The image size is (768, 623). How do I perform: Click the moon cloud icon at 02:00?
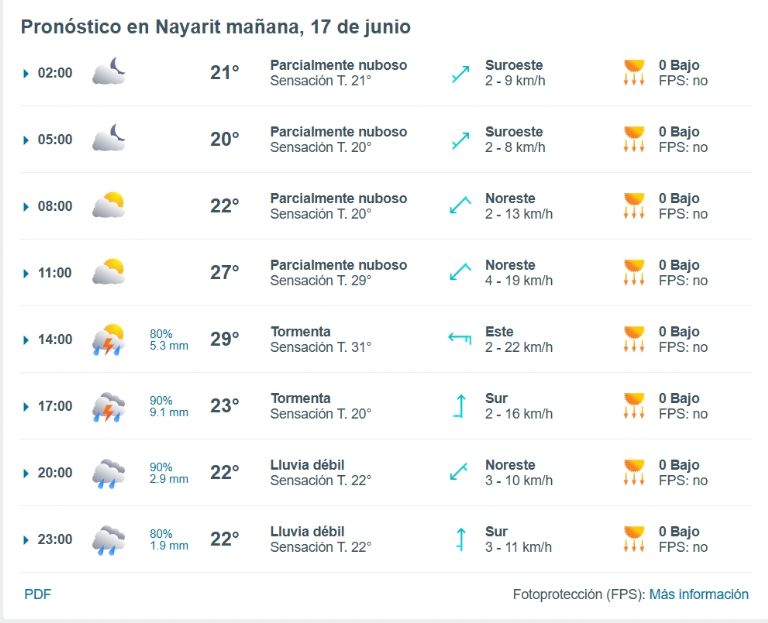point(109,71)
